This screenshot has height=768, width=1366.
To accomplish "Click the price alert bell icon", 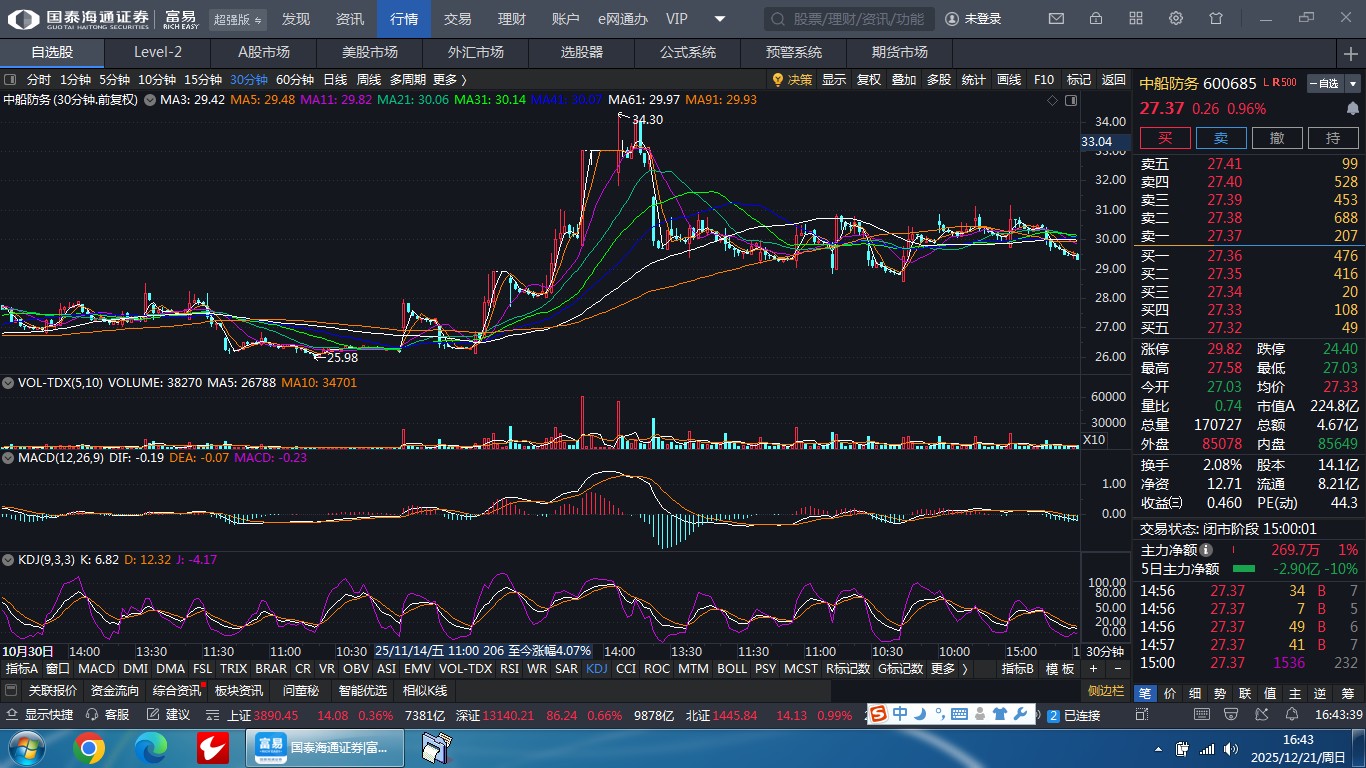I will 1353,108.
